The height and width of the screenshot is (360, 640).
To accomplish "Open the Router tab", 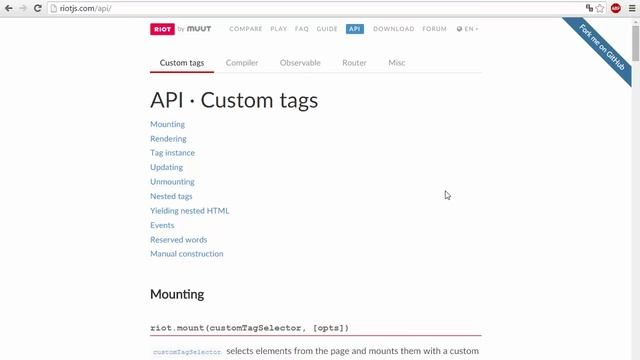I will (354, 63).
